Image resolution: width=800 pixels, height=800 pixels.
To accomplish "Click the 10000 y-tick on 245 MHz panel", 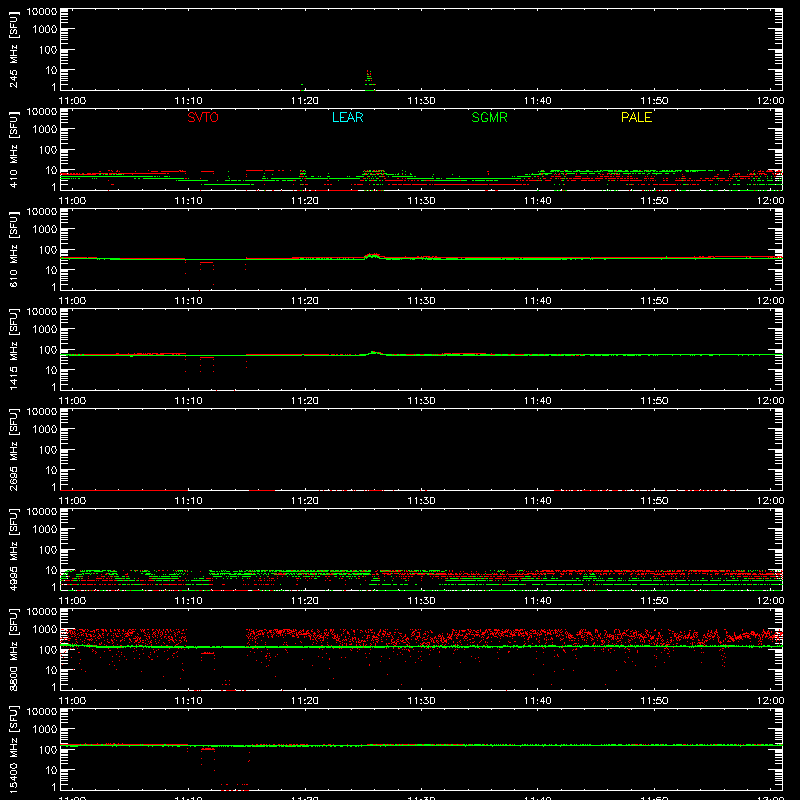I will click(42, 12).
